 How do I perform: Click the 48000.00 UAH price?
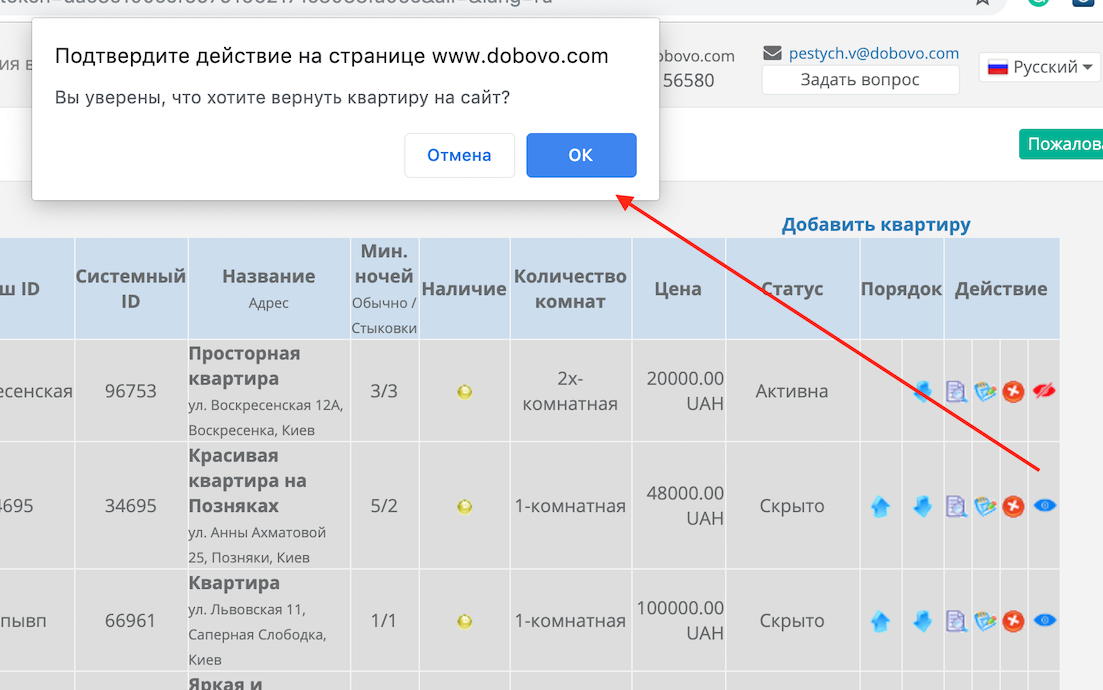(x=685, y=506)
